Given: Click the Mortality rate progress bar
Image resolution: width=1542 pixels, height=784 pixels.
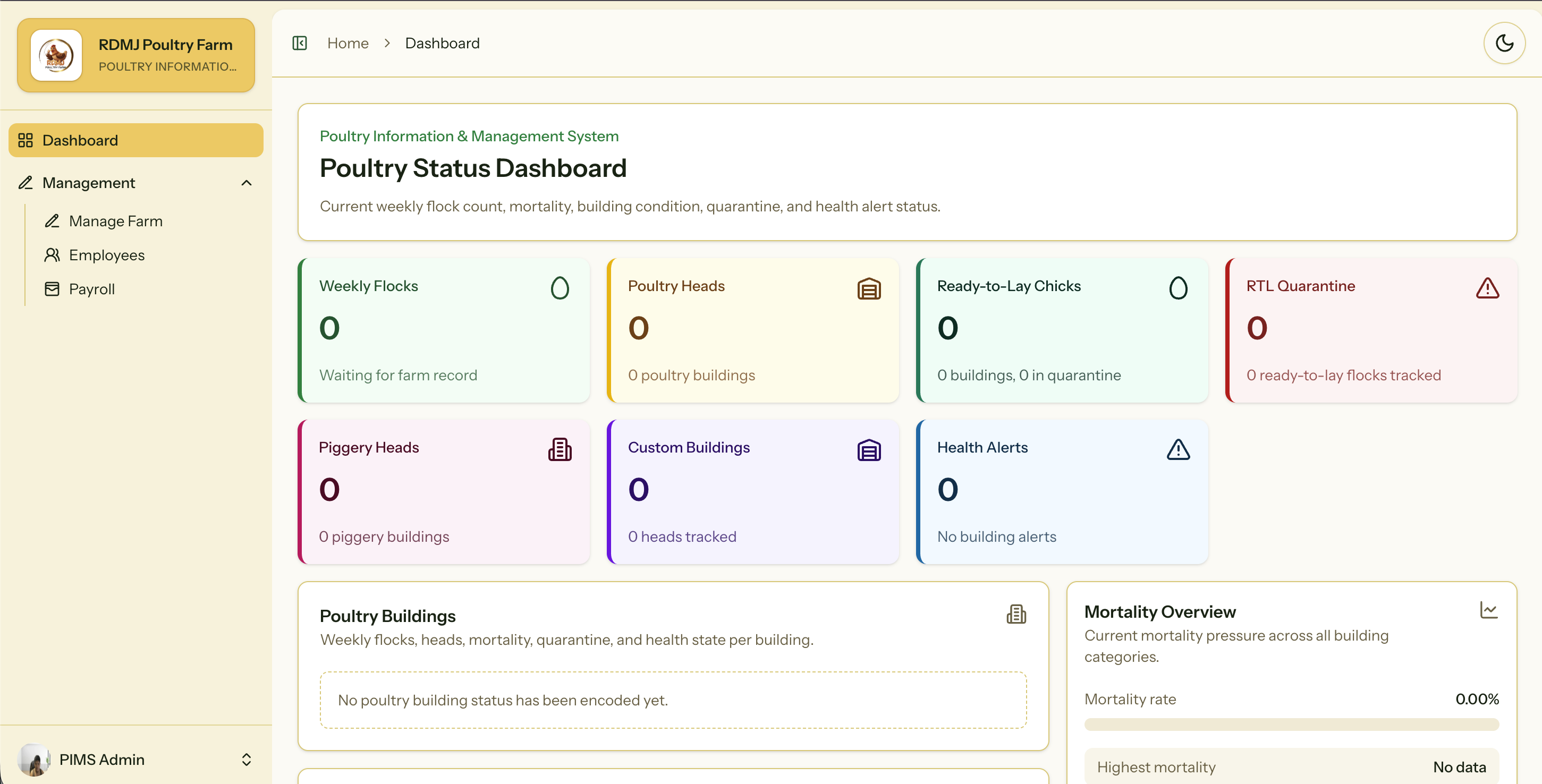Looking at the screenshot, I should pyautogui.click(x=1291, y=724).
